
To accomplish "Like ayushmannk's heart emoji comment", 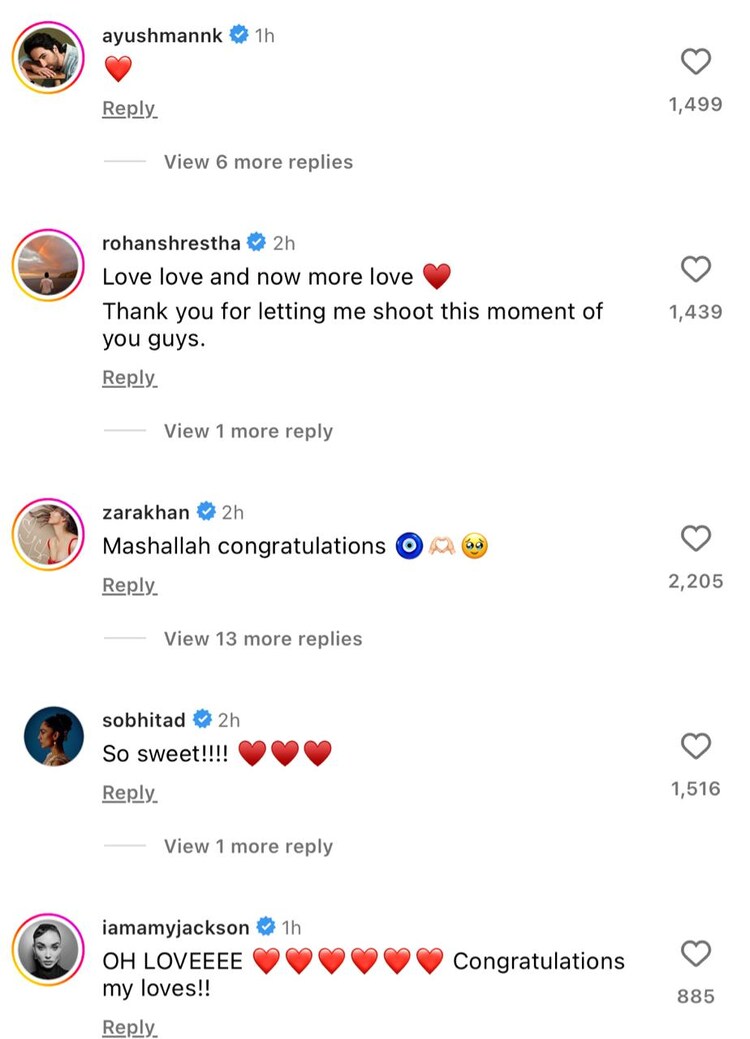I will 696,62.
